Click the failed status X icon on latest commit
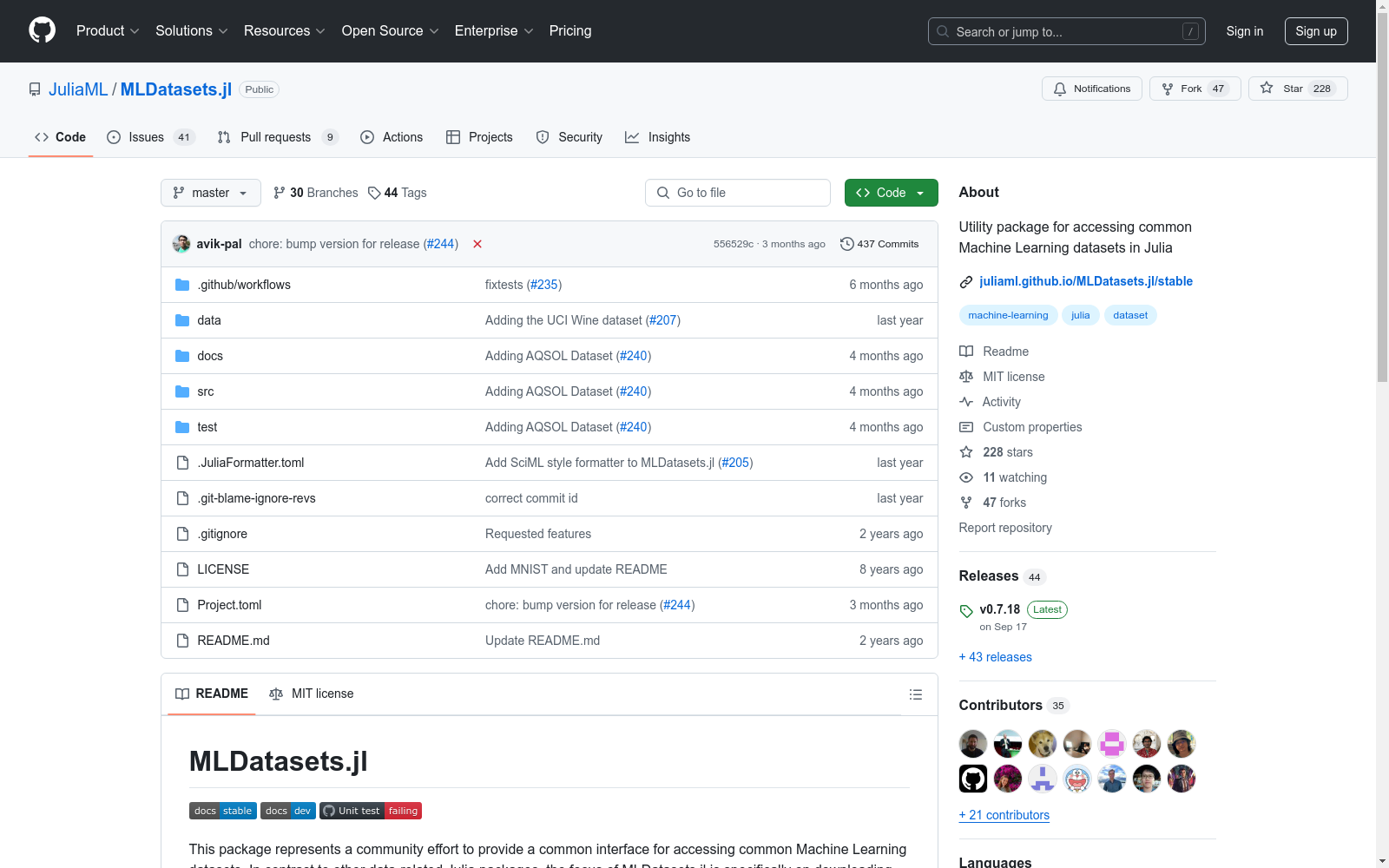Image resolution: width=1389 pixels, height=868 pixels. click(477, 244)
